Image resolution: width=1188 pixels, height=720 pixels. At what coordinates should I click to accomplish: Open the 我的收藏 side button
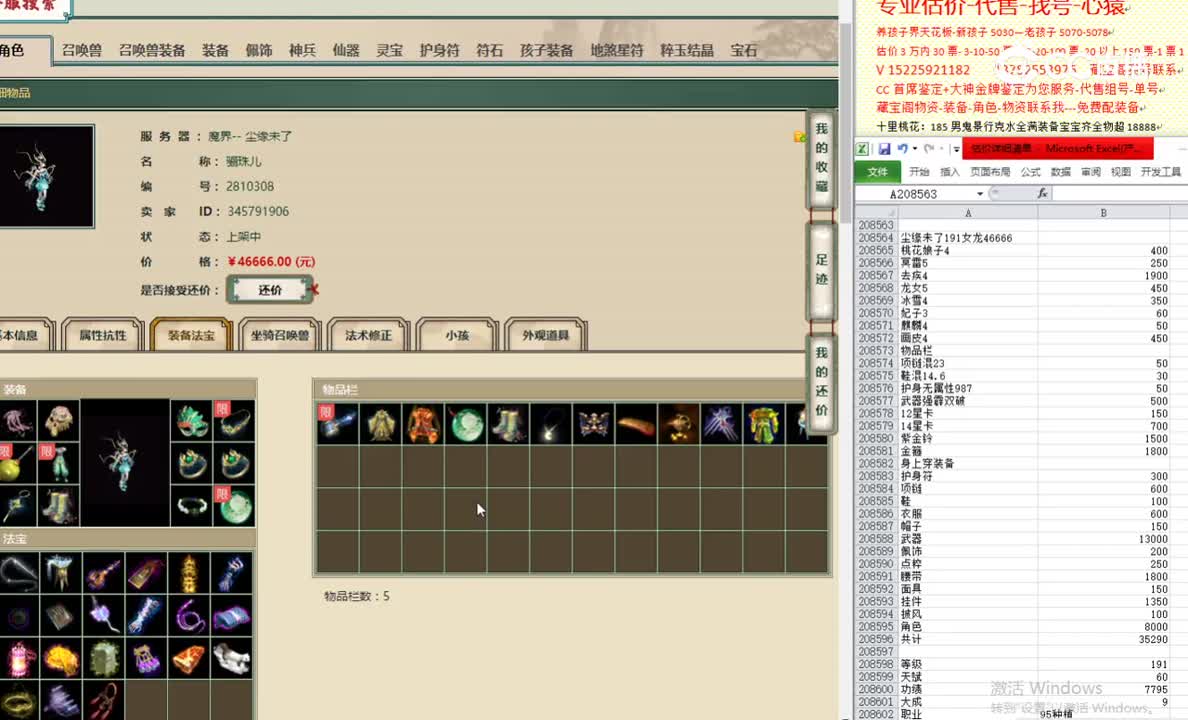coord(821,158)
